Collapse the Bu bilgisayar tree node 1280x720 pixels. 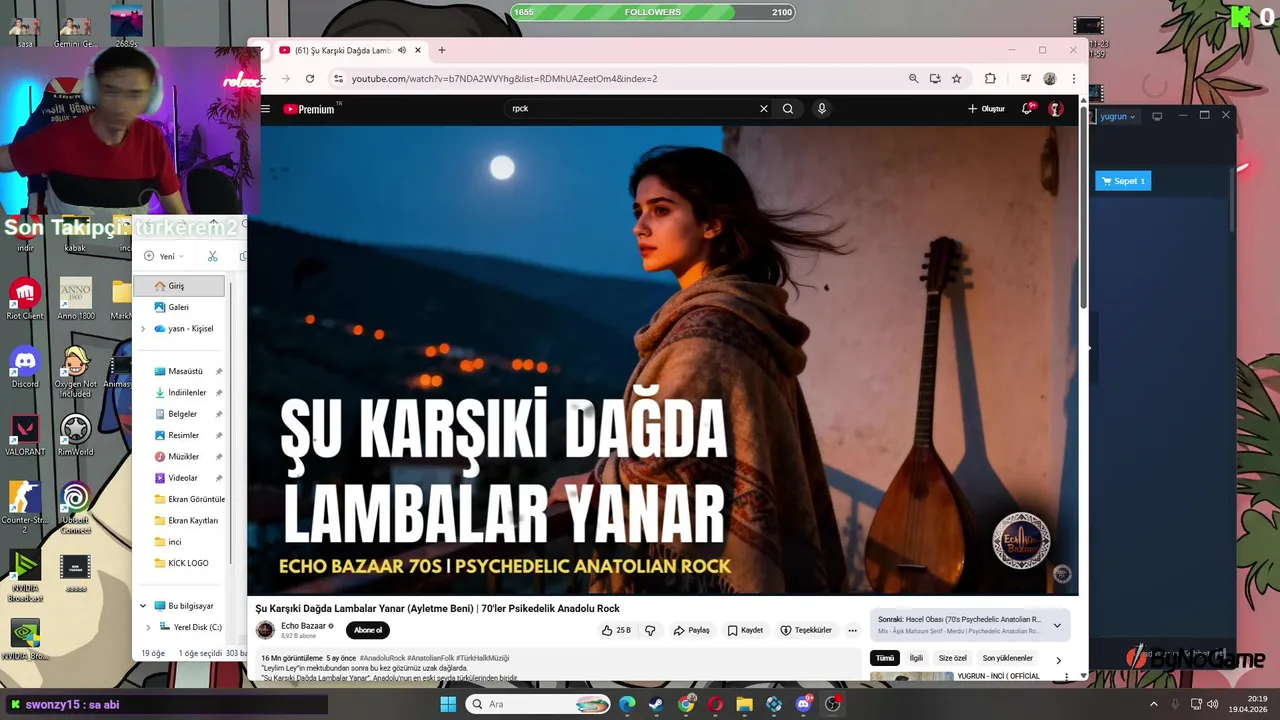(143, 606)
